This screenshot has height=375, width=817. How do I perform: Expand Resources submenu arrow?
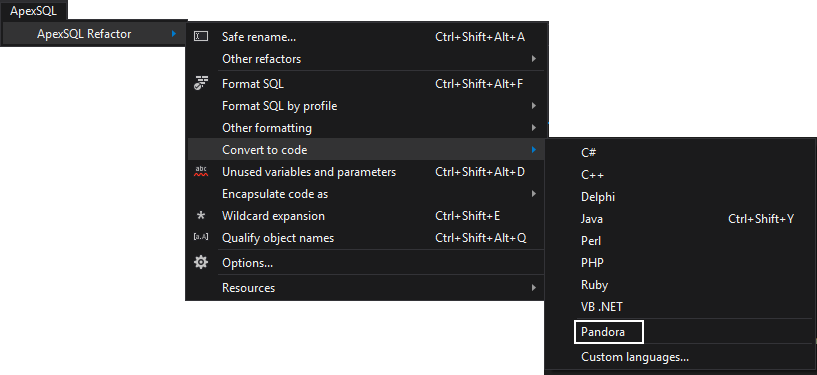click(534, 288)
